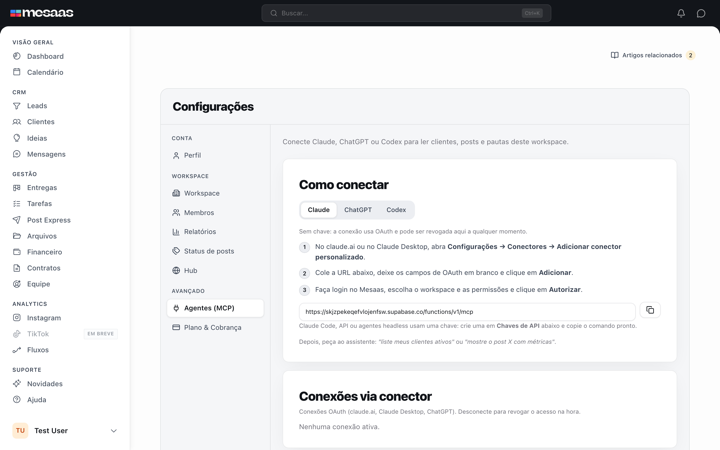Click the Arquivos folder icon
The image size is (720, 450).
(17, 236)
